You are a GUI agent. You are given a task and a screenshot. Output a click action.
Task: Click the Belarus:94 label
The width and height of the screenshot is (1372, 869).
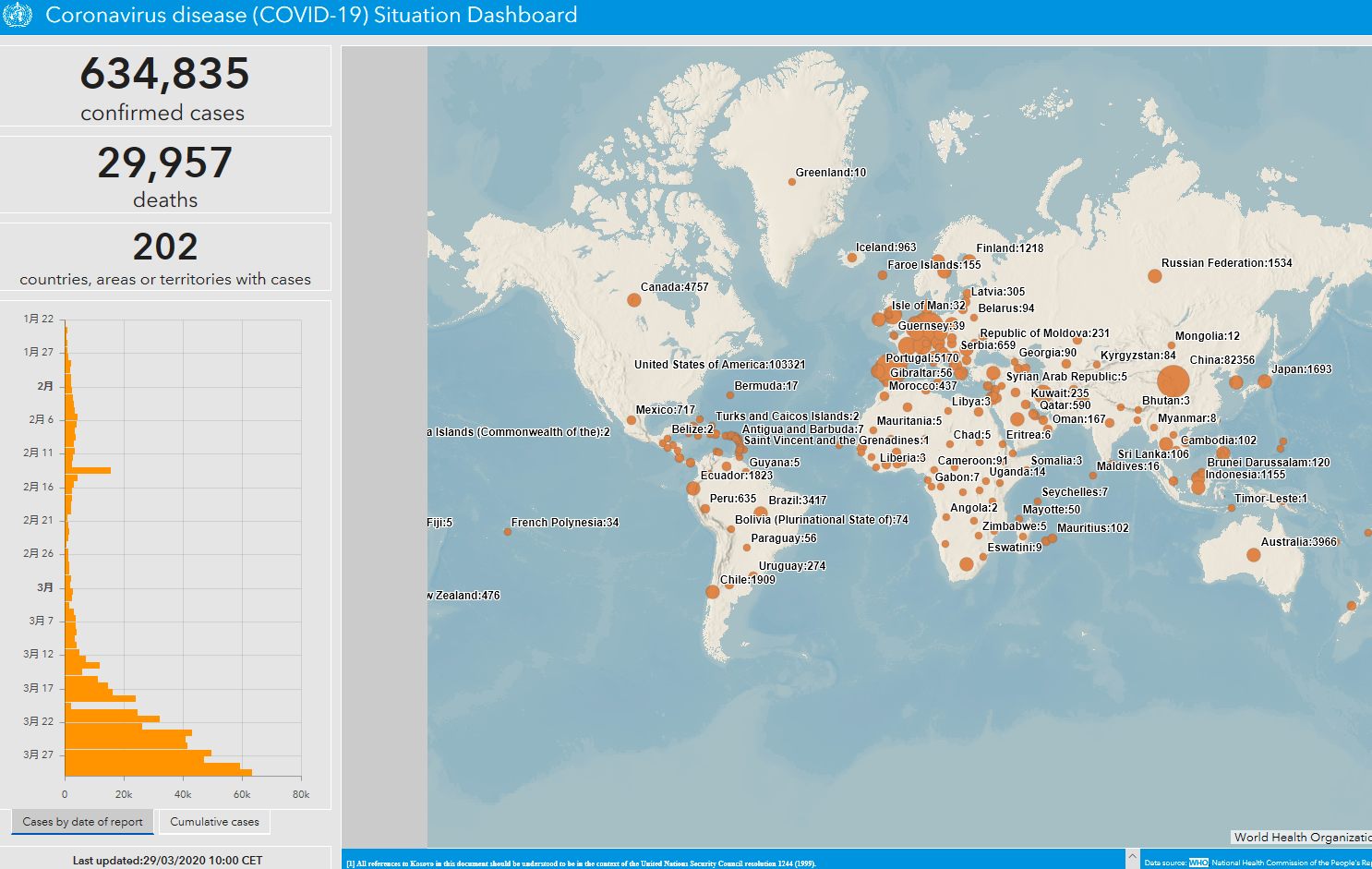1005,308
